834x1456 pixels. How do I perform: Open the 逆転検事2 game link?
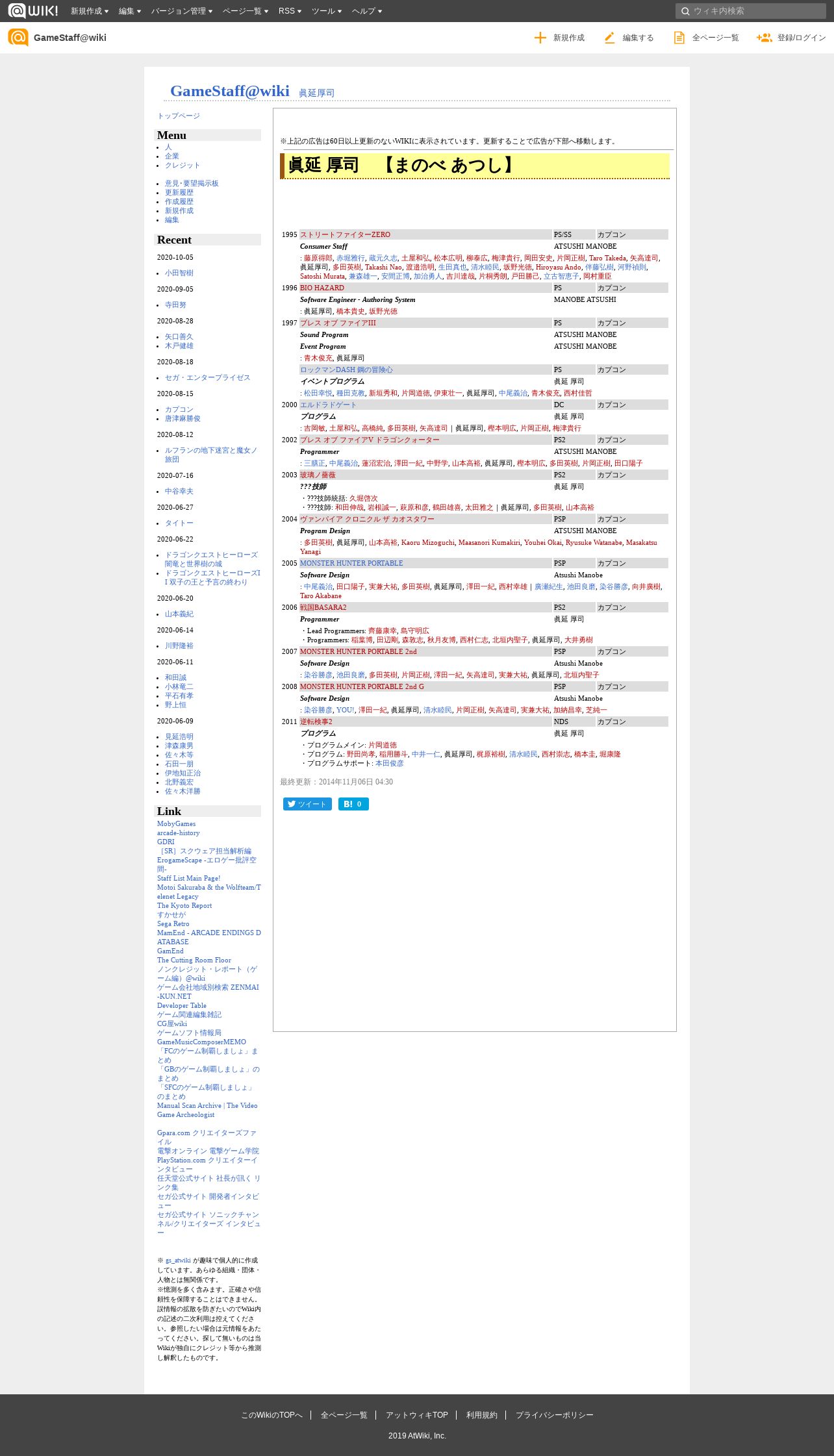pyautogui.click(x=316, y=722)
